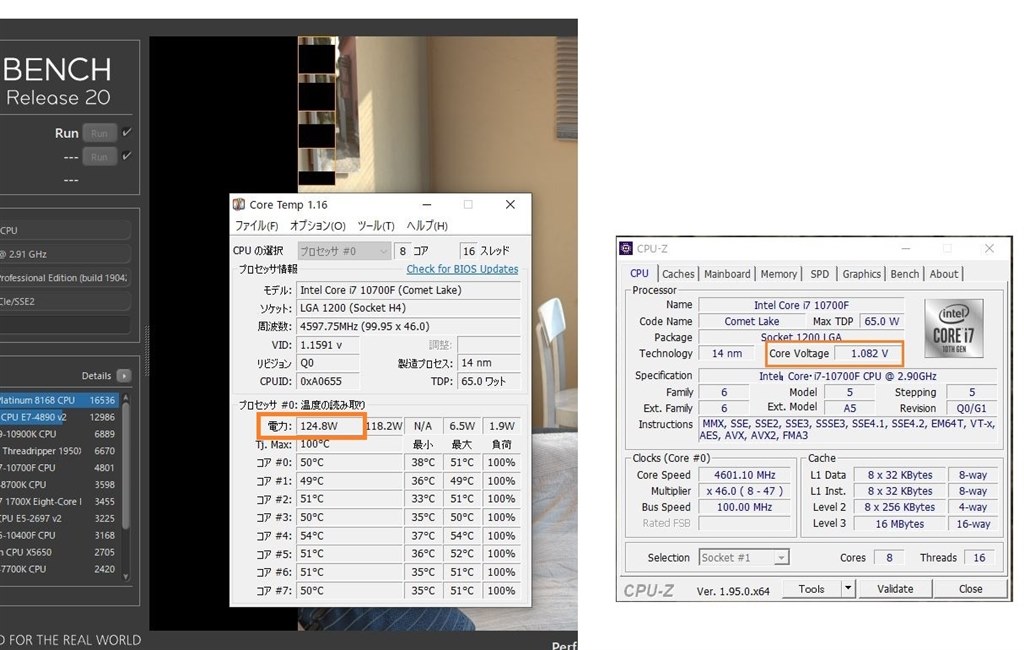
Task: Open the ツール(T) menu in Core Temp
Action: tap(376, 225)
